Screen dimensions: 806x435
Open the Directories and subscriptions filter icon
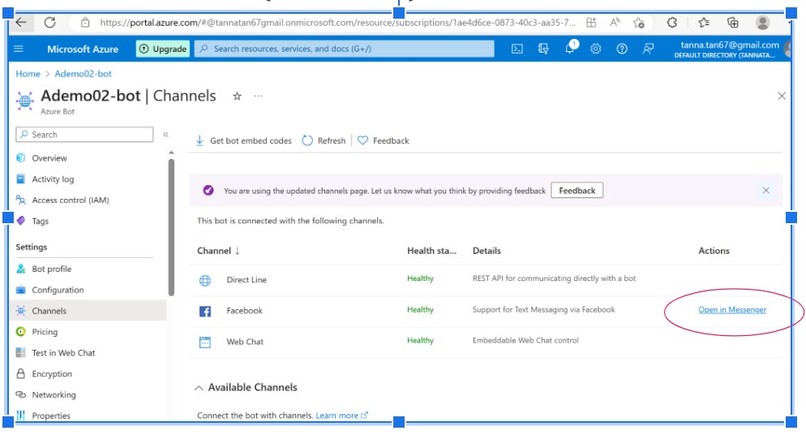[543, 49]
